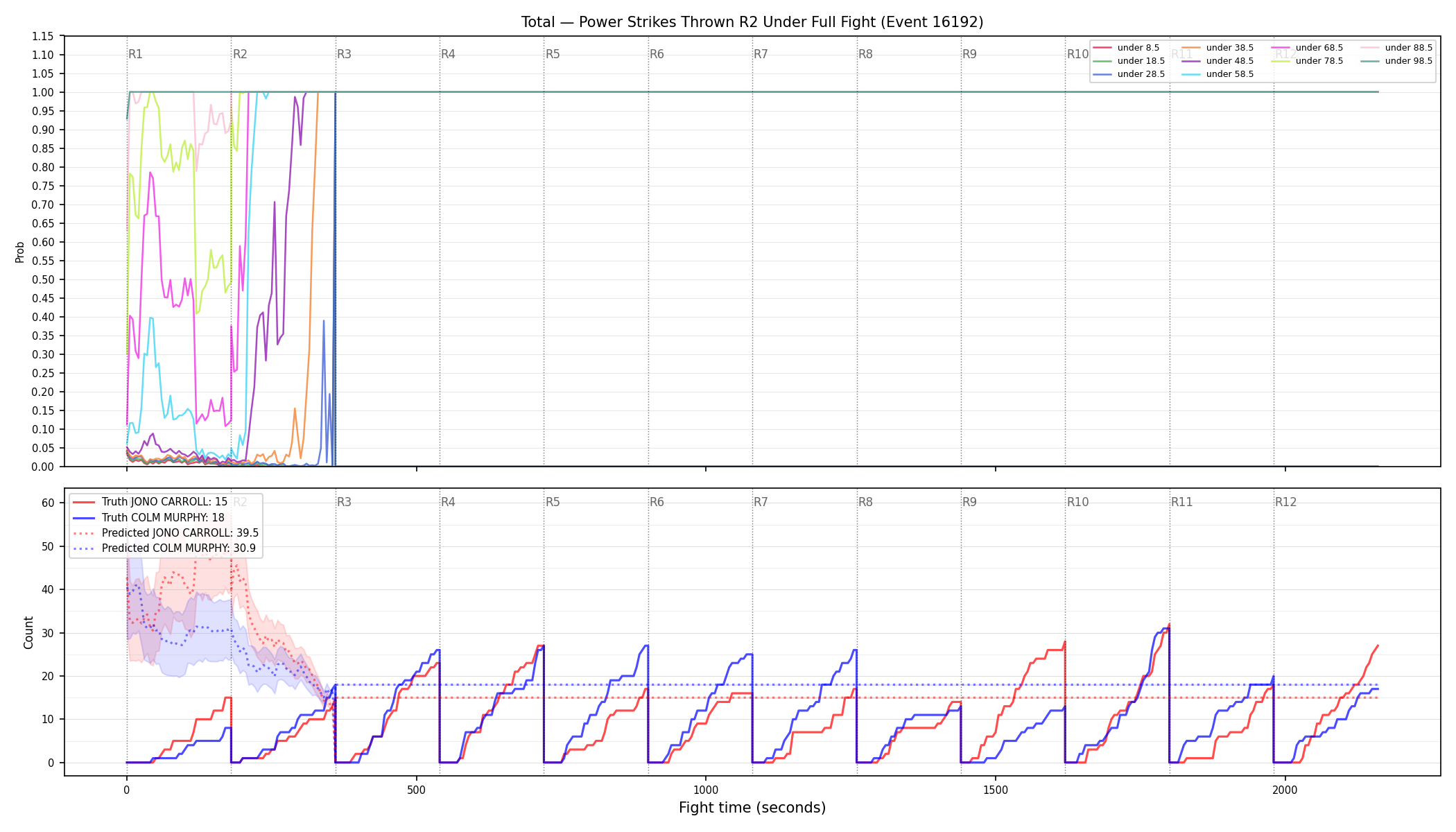
Task: Click the blue dotted swatch for Predicted COLM MURPHY
Action: click(84, 548)
